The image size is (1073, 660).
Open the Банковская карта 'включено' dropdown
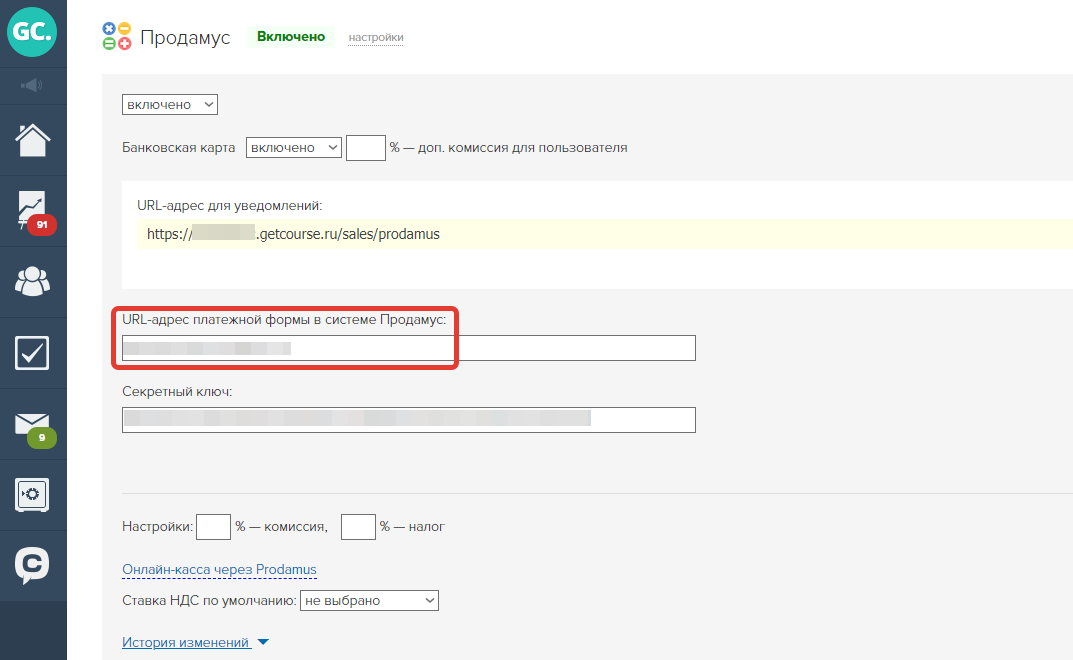294,148
